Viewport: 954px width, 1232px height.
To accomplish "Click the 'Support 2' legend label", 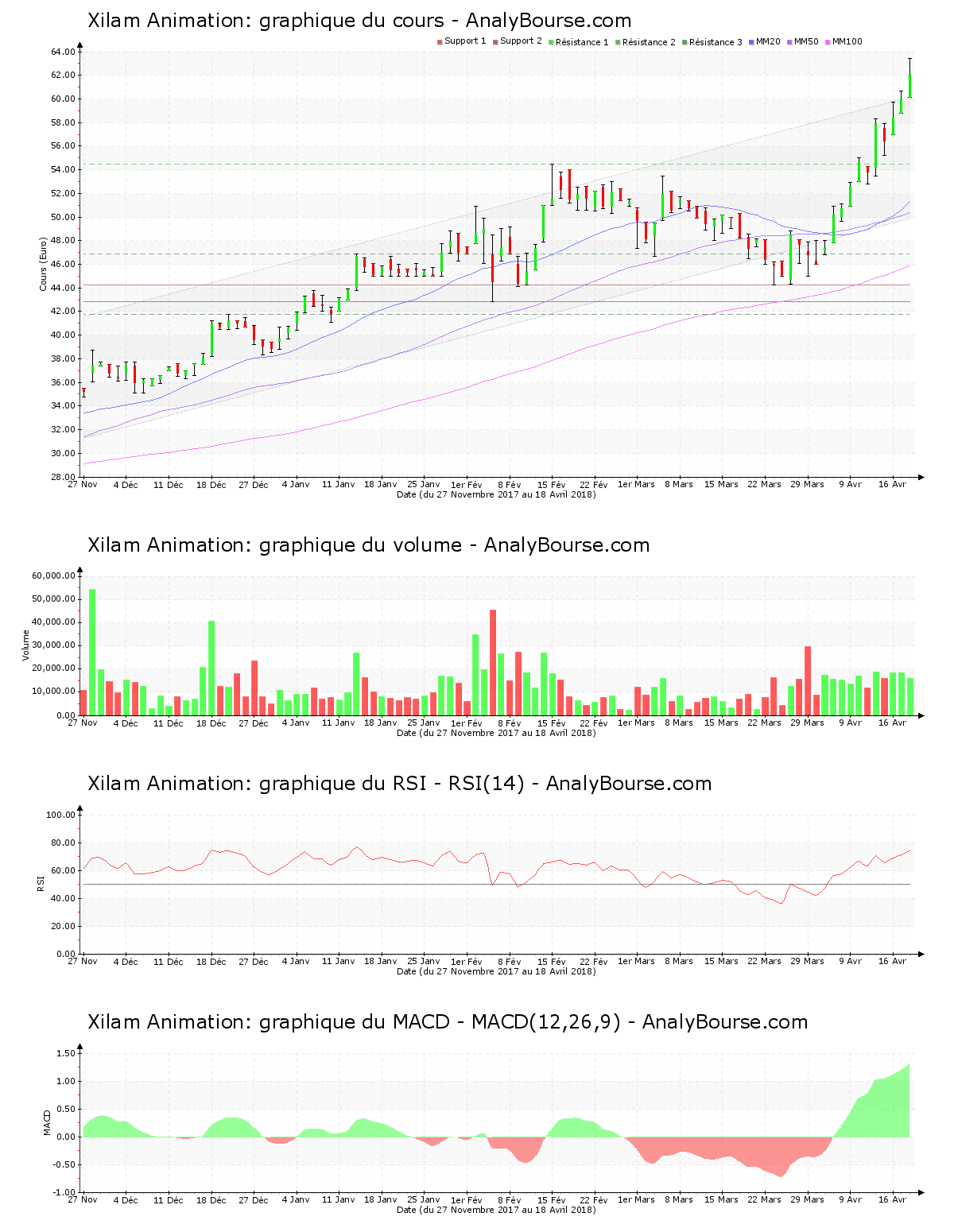I will (521, 41).
